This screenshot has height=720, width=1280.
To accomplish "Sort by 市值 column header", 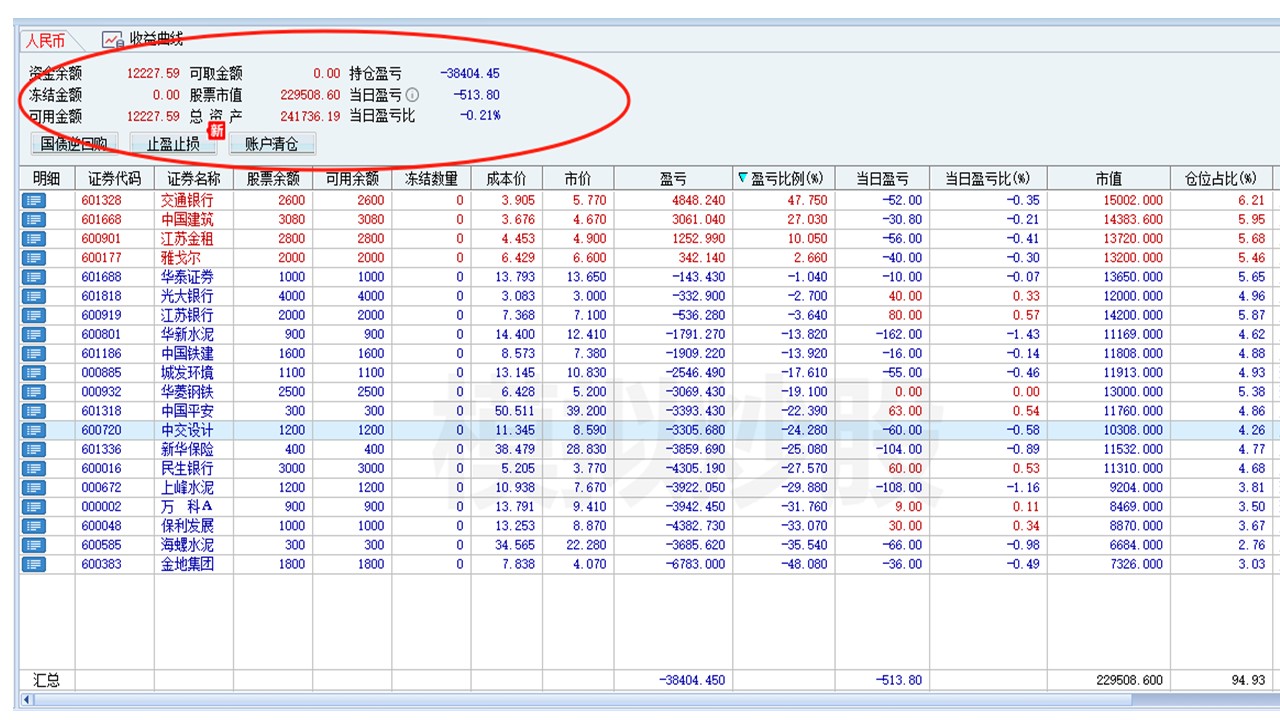I will point(1108,179).
